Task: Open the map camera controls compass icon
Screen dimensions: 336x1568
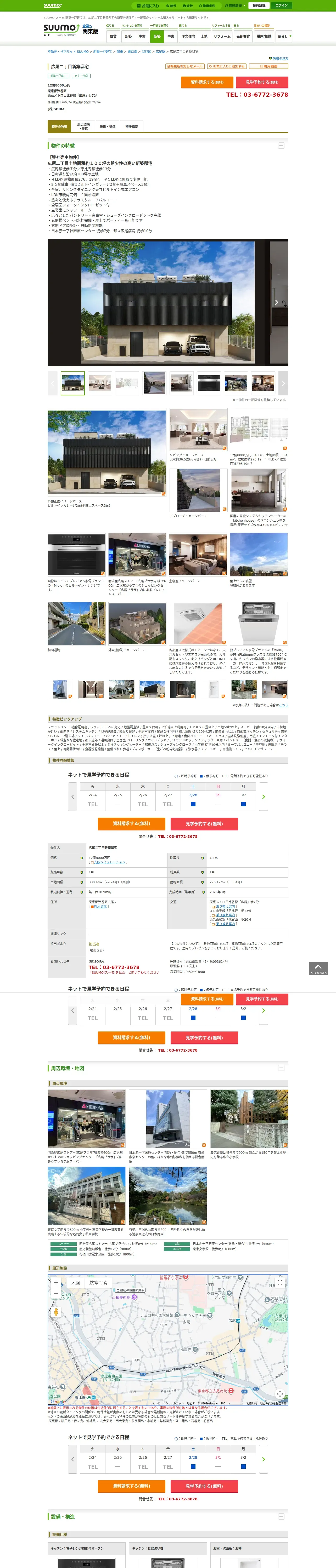Action: point(280,1394)
